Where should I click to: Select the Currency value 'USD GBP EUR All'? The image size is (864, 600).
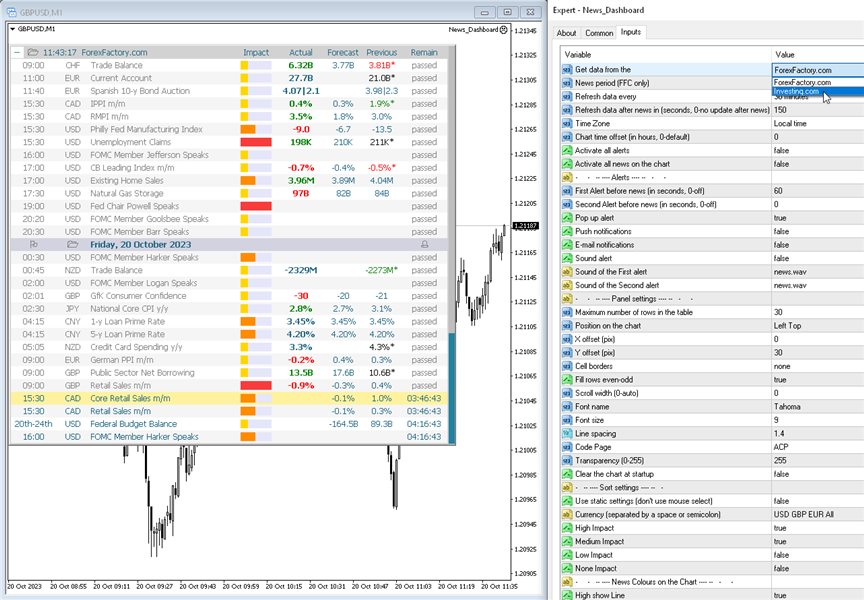pos(803,515)
